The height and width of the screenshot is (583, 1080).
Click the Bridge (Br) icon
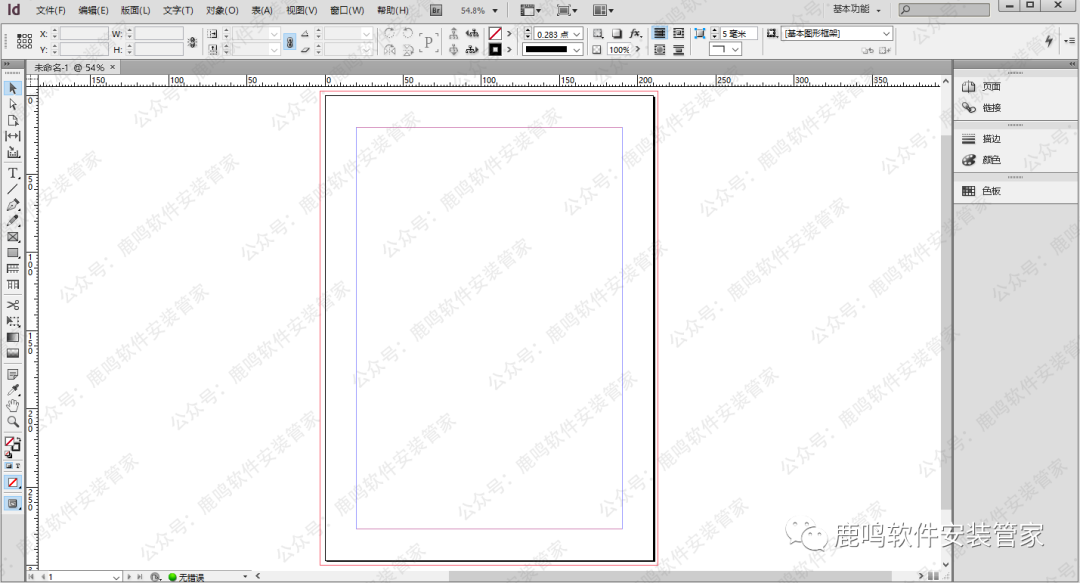436,10
